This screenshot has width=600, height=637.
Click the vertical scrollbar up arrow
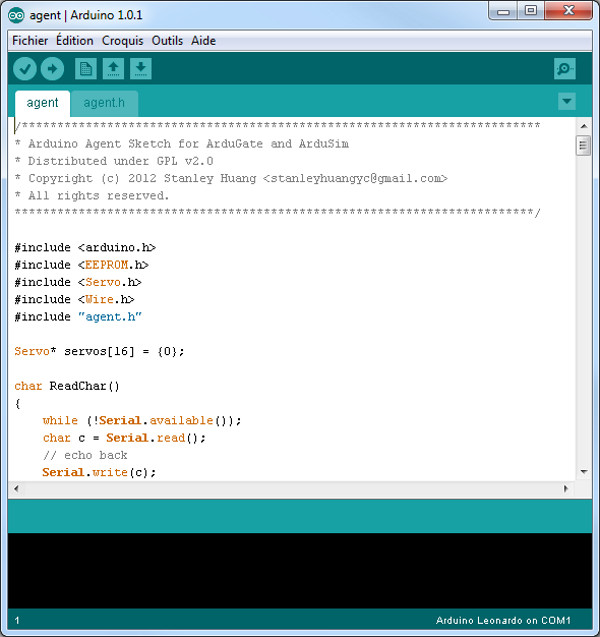click(584, 126)
